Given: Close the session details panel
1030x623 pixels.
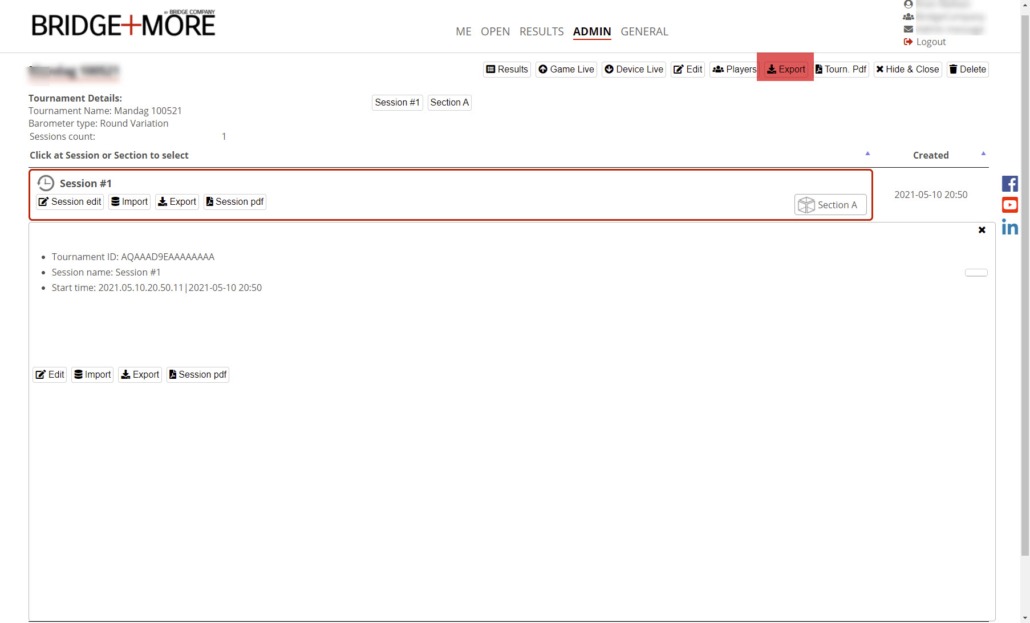Looking at the screenshot, I should click(x=982, y=230).
